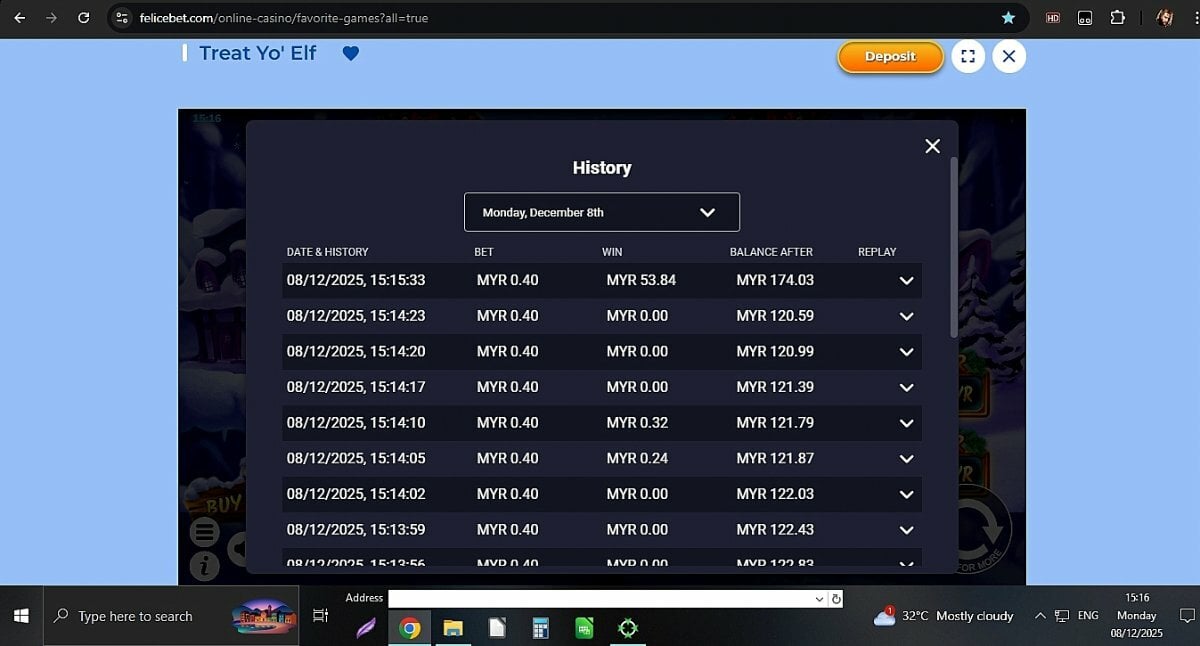This screenshot has height=646, width=1200.
Task: Expand the row with balance MYR 121.87
Action: tap(906, 459)
